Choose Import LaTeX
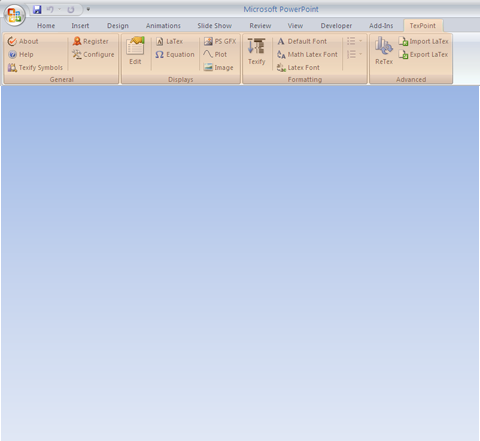480x441 pixels. [x=423, y=41]
